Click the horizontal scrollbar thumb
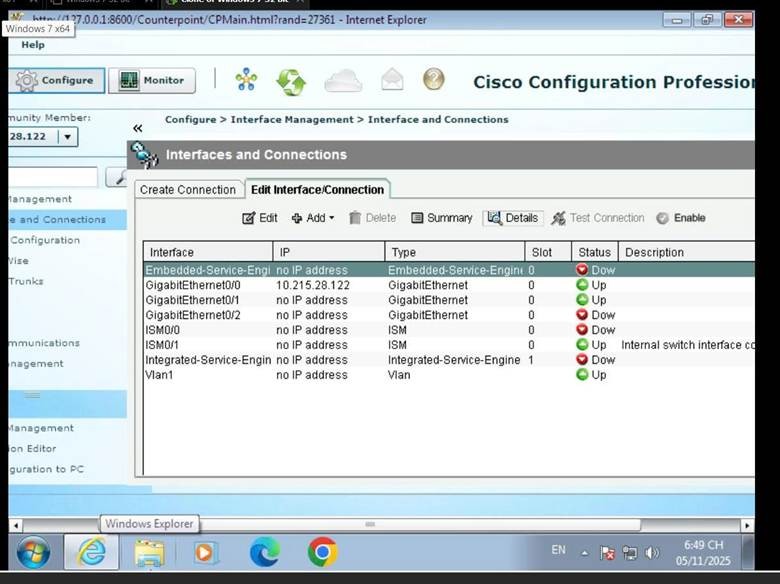The image size is (780, 584). [x=370, y=524]
